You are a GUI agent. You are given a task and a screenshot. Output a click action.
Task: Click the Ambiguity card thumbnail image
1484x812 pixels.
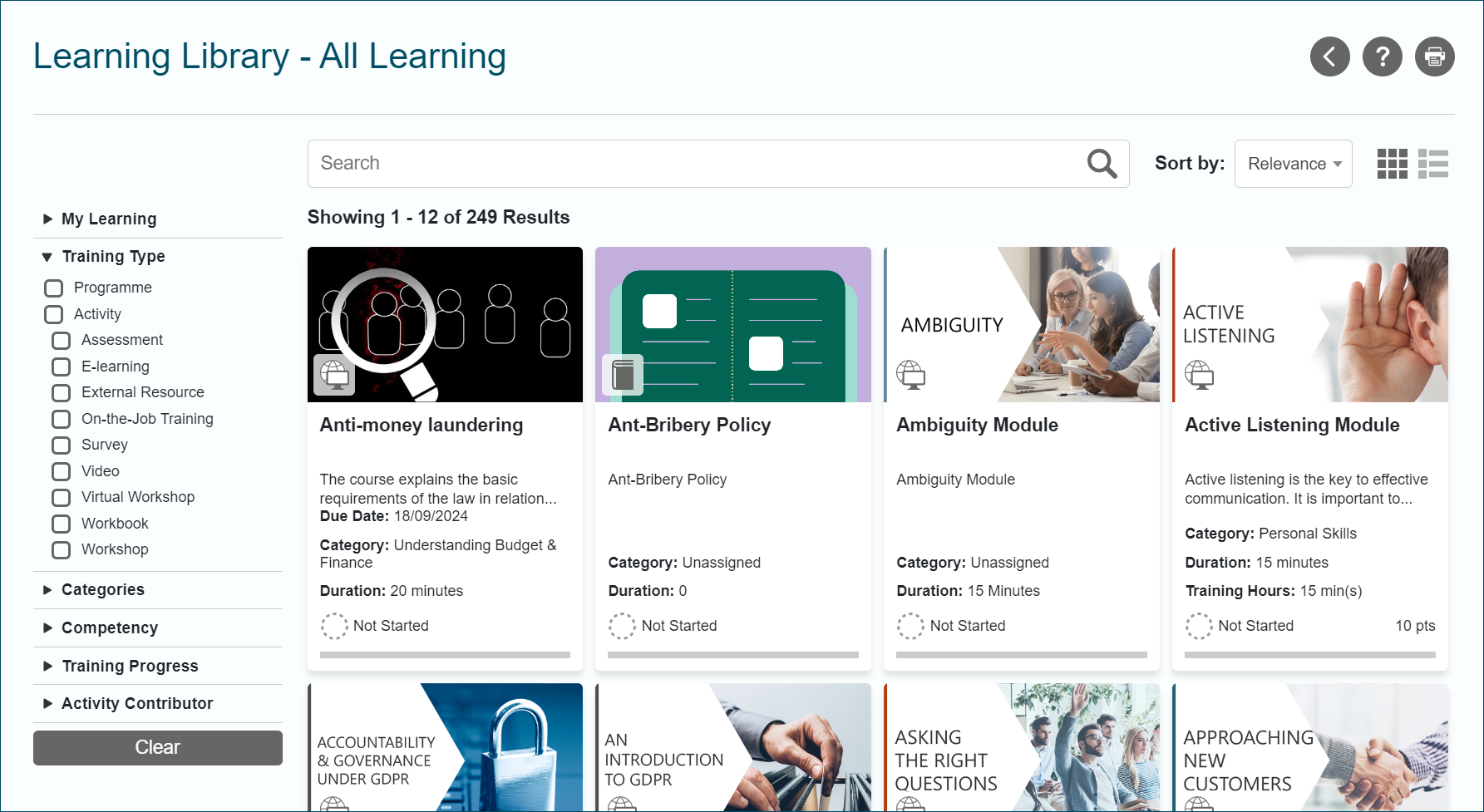pyautogui.click(x=1022, y=324)
